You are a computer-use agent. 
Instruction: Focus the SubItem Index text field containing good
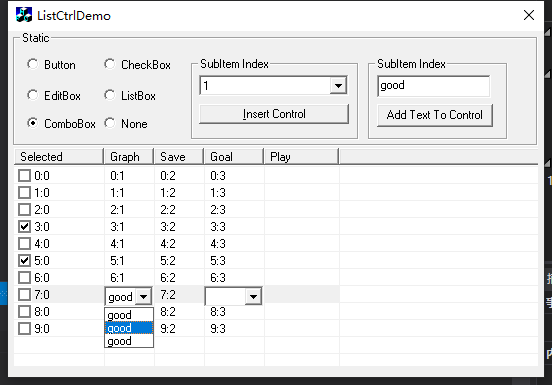(433, 86)
